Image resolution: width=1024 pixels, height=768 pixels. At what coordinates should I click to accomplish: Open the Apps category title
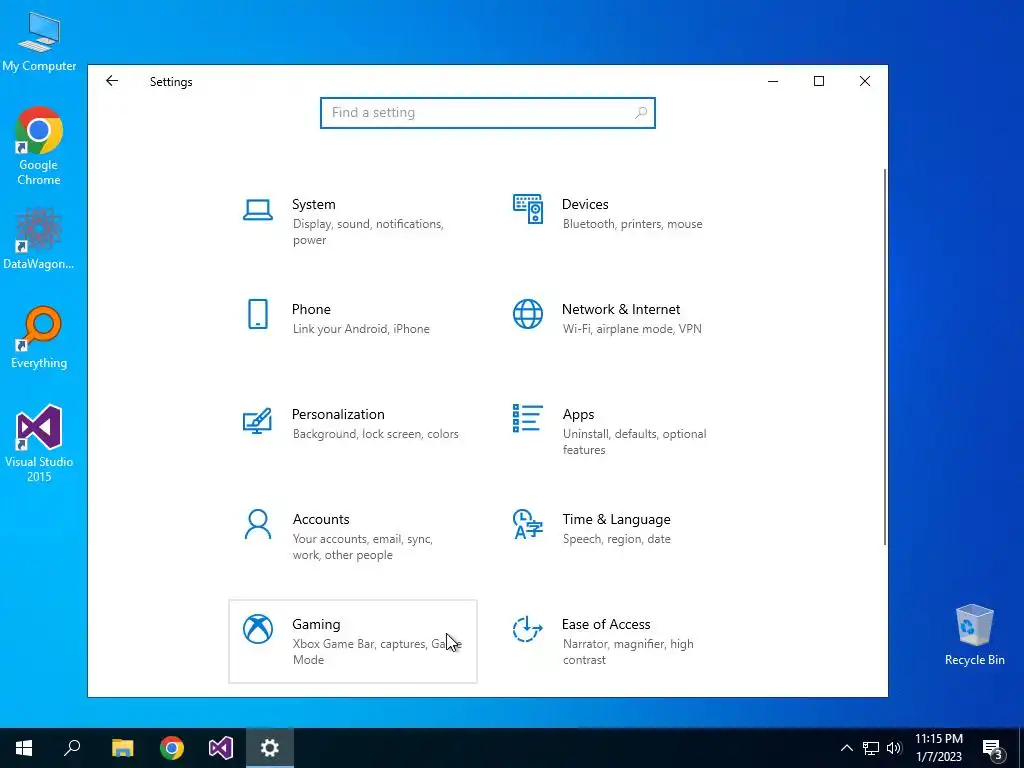pos(578,415)
